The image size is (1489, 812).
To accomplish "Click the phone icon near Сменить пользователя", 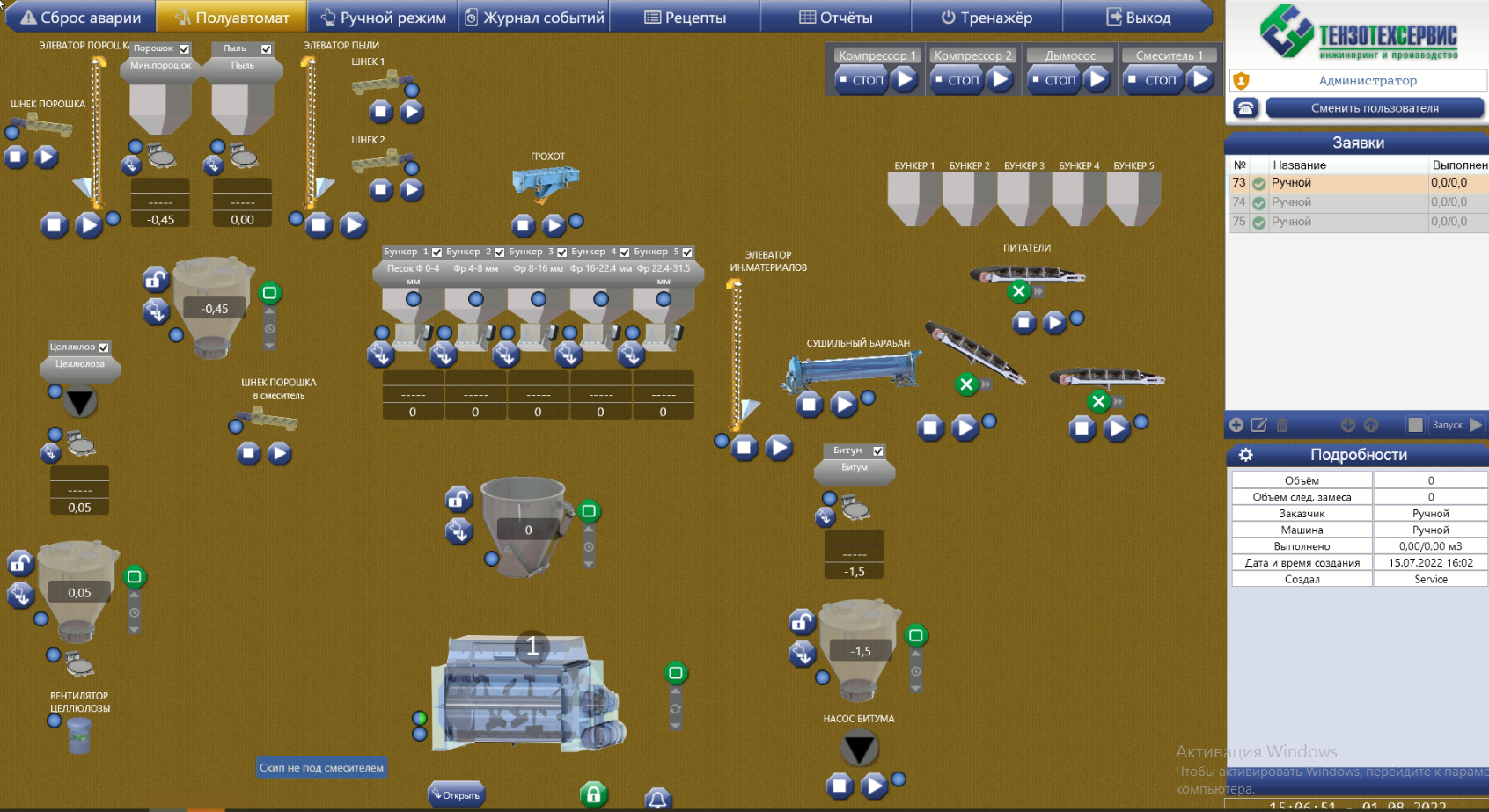I will (1244, 108).
